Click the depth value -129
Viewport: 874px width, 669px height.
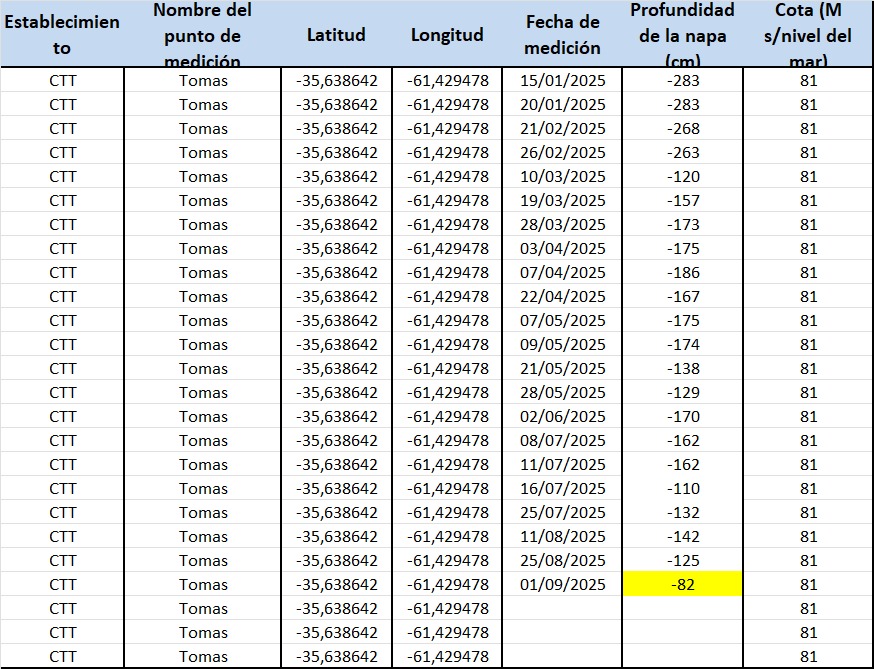[x=683, y=392]
